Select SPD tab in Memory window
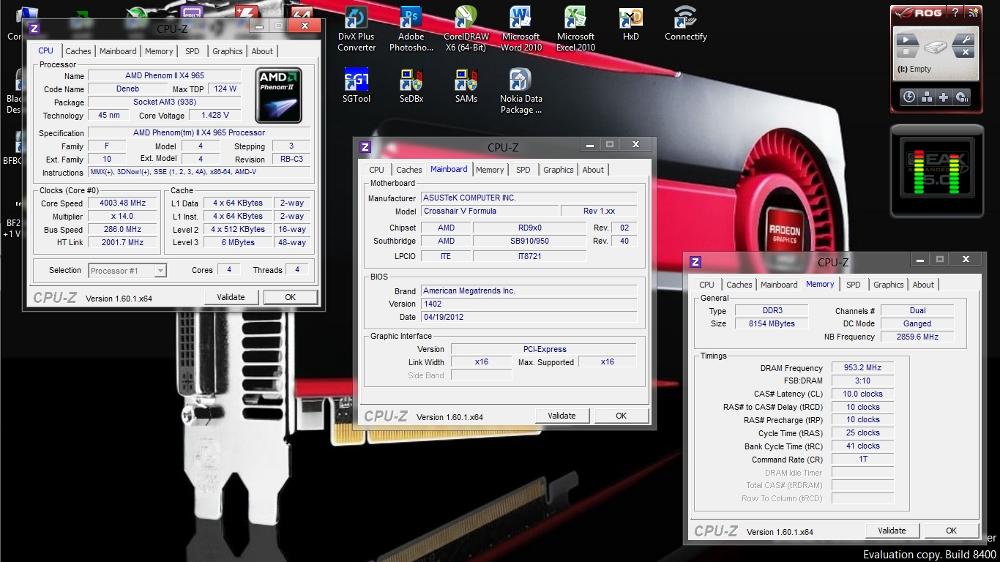 [x=853, y=285]
